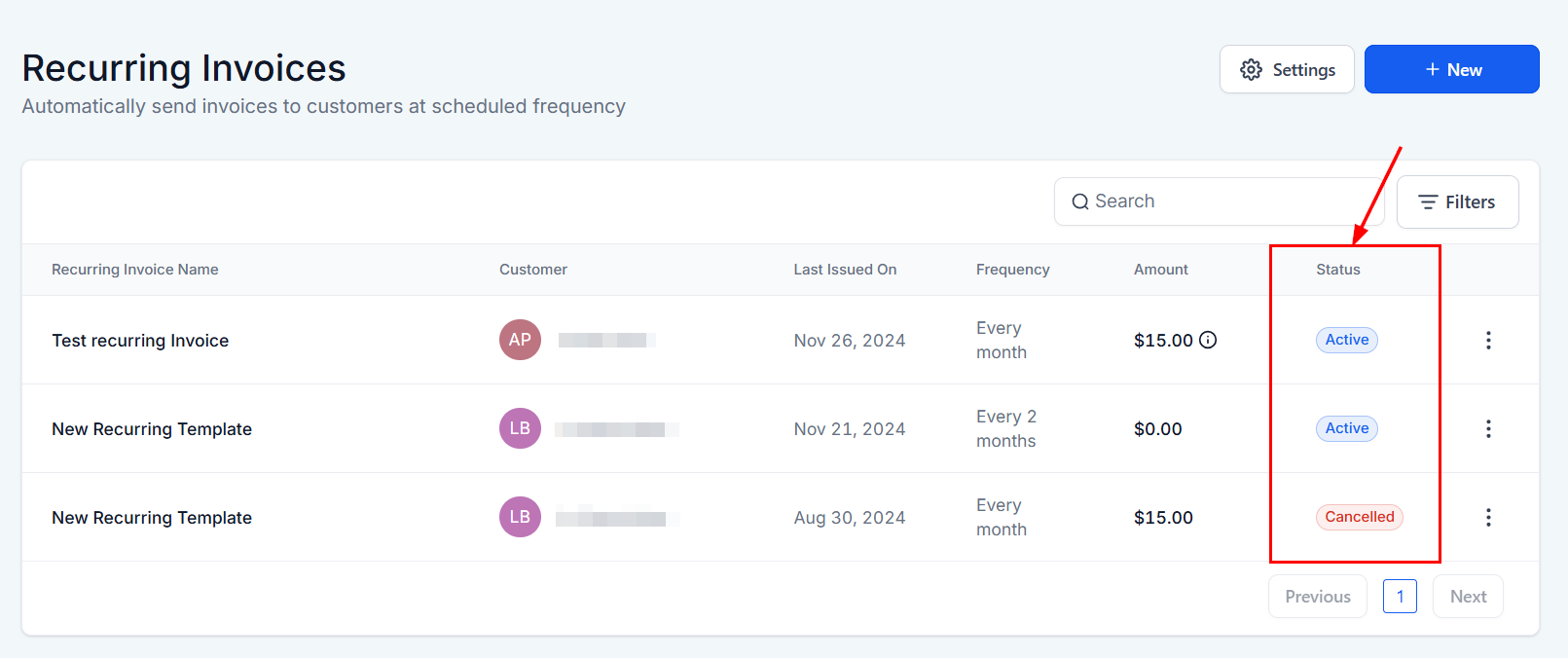
Task: Open Test recurring Invoice entry
Action: pos(140,341)
